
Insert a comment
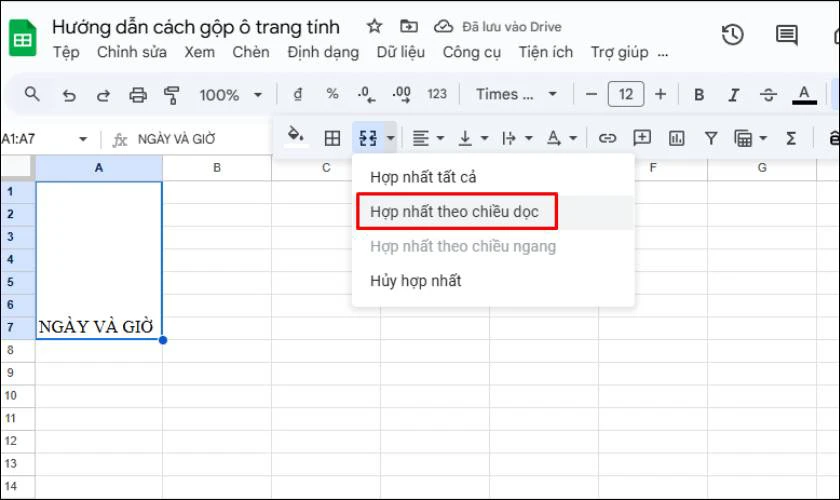coord(642,138)
